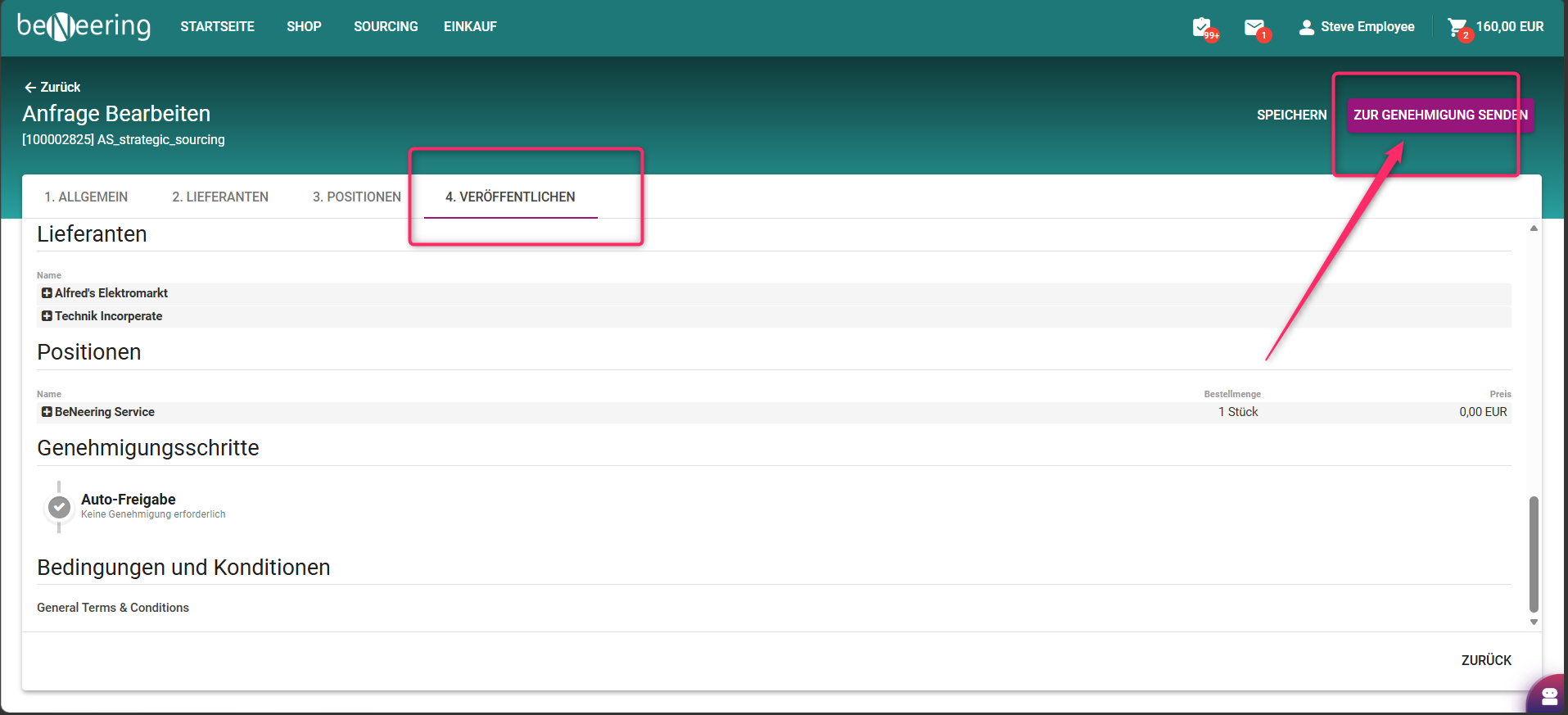
Task: Click the Speichern button
Action: [1291, 115]
